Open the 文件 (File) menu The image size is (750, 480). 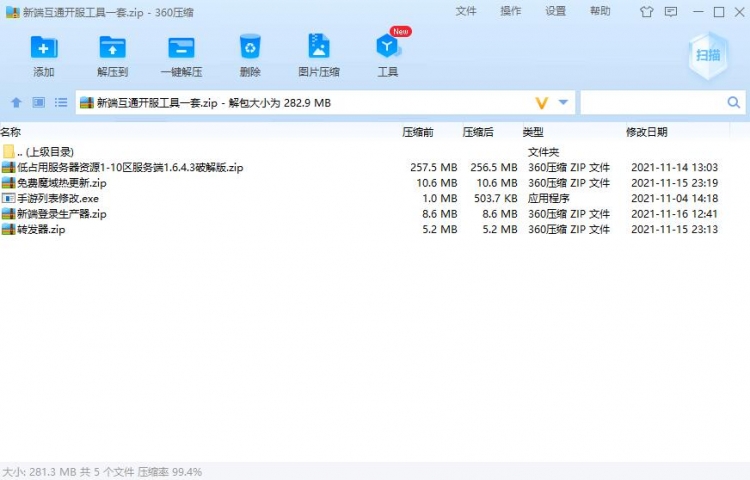[466, 11]
